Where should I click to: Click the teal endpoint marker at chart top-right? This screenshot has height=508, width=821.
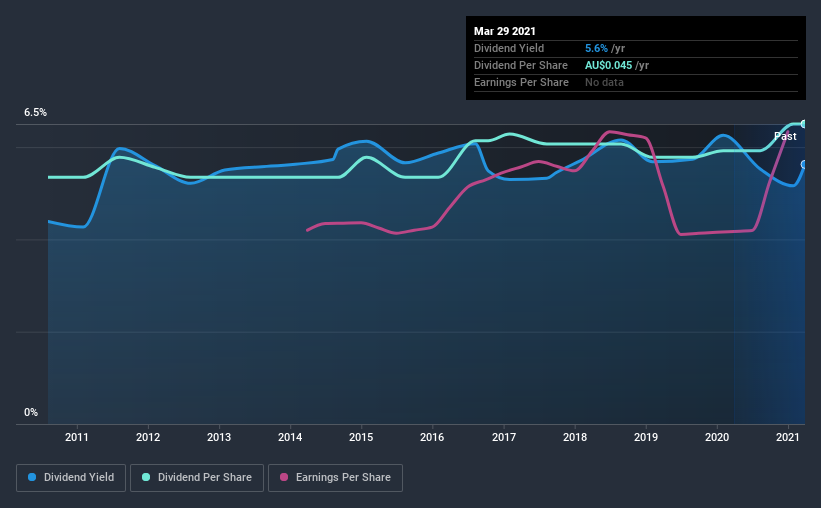point(803,124)
